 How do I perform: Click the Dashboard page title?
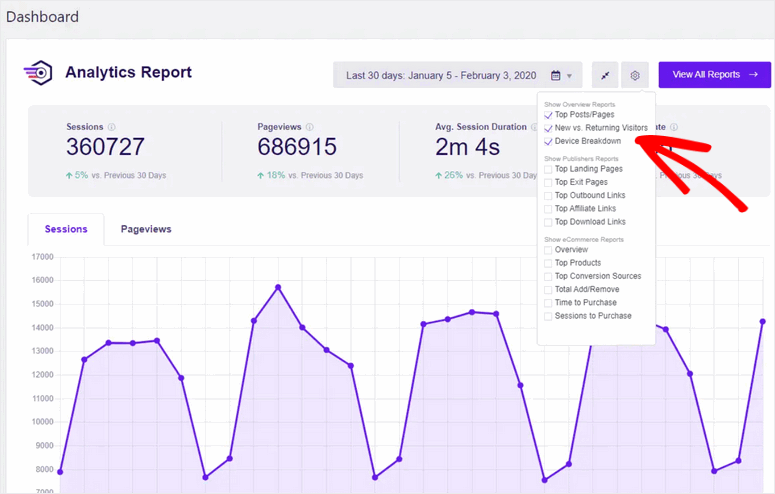pyautogui.click(x=43, y=17)
